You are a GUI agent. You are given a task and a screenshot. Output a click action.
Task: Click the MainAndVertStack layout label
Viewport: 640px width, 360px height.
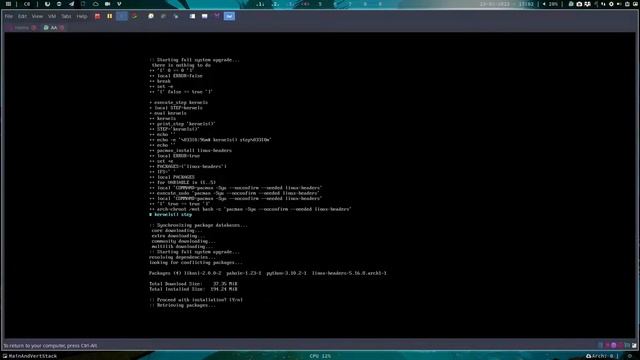(33, 356)
